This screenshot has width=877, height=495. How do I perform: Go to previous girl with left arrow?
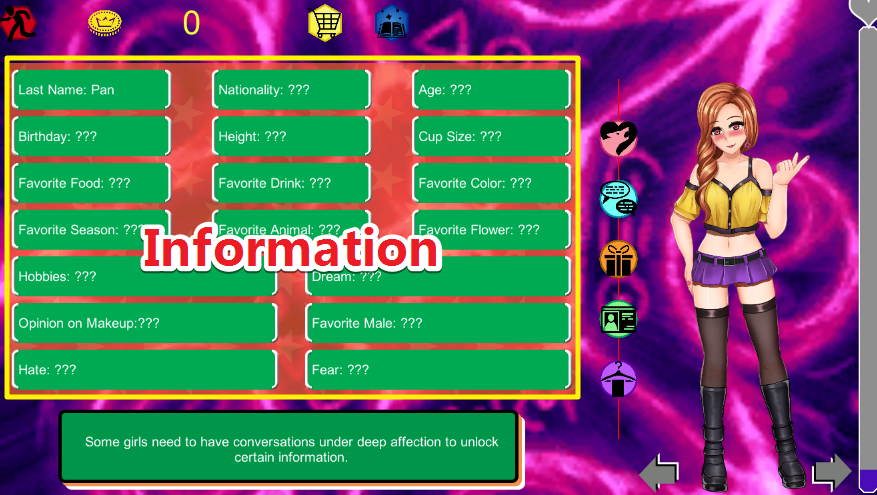coord(659,473)
